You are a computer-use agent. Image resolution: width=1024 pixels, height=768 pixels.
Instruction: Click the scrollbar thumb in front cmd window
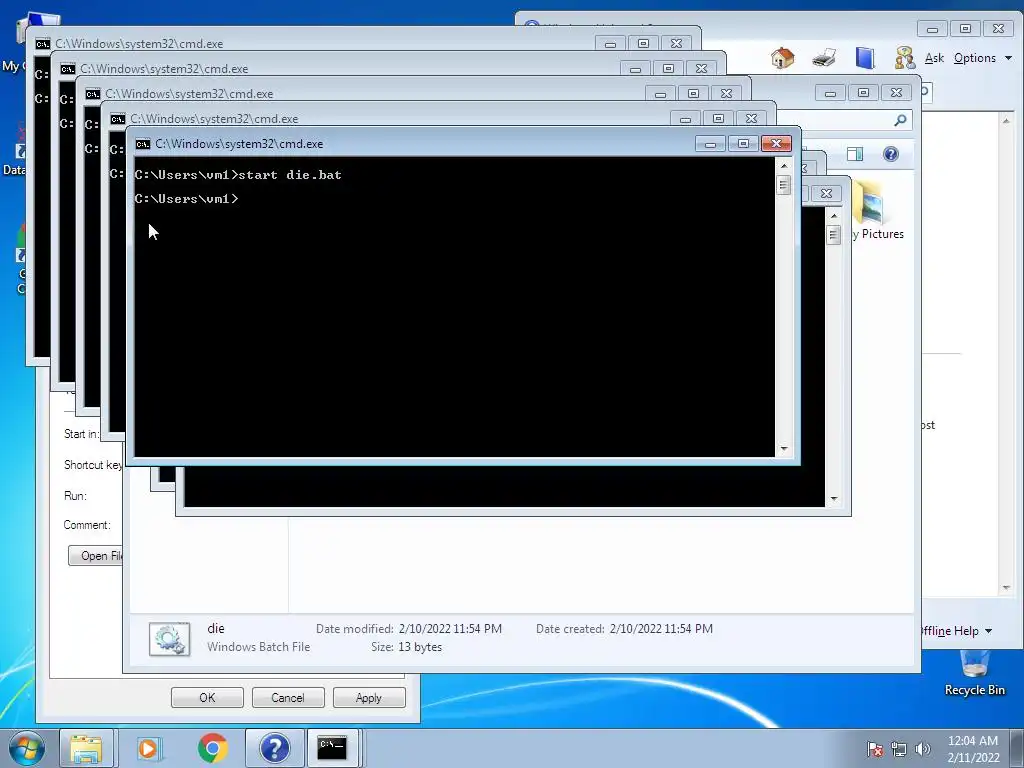tap(784, 185)
